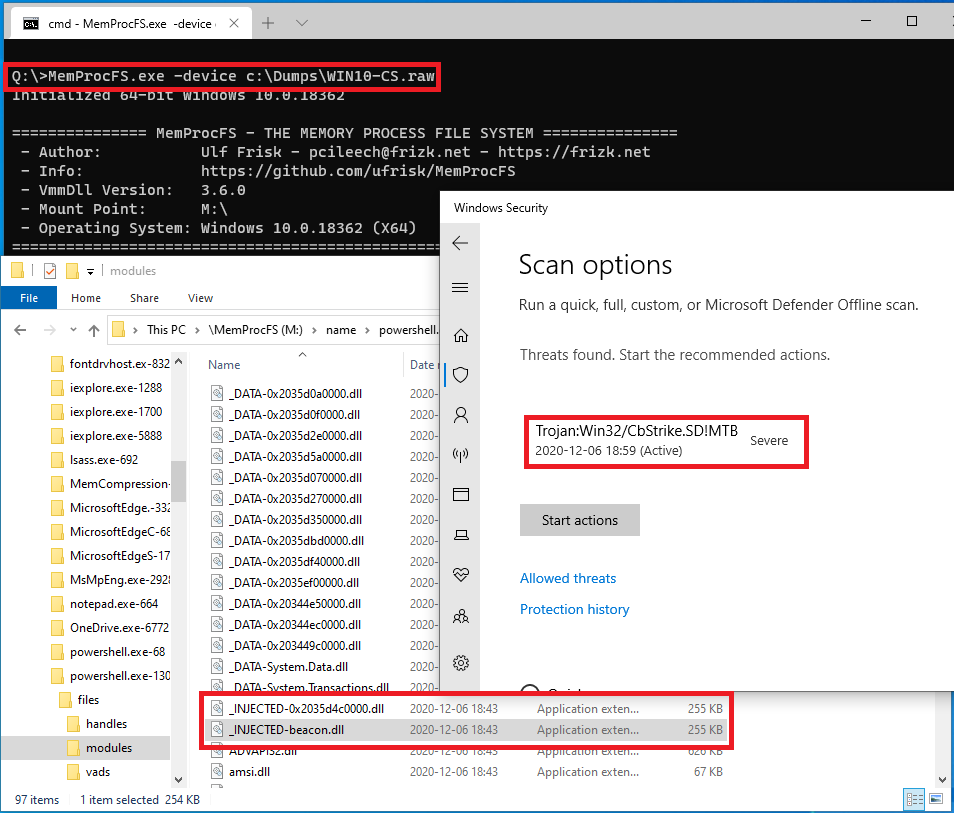Open Virus & threat protection shield icon
954x813 pixels.
461,375
